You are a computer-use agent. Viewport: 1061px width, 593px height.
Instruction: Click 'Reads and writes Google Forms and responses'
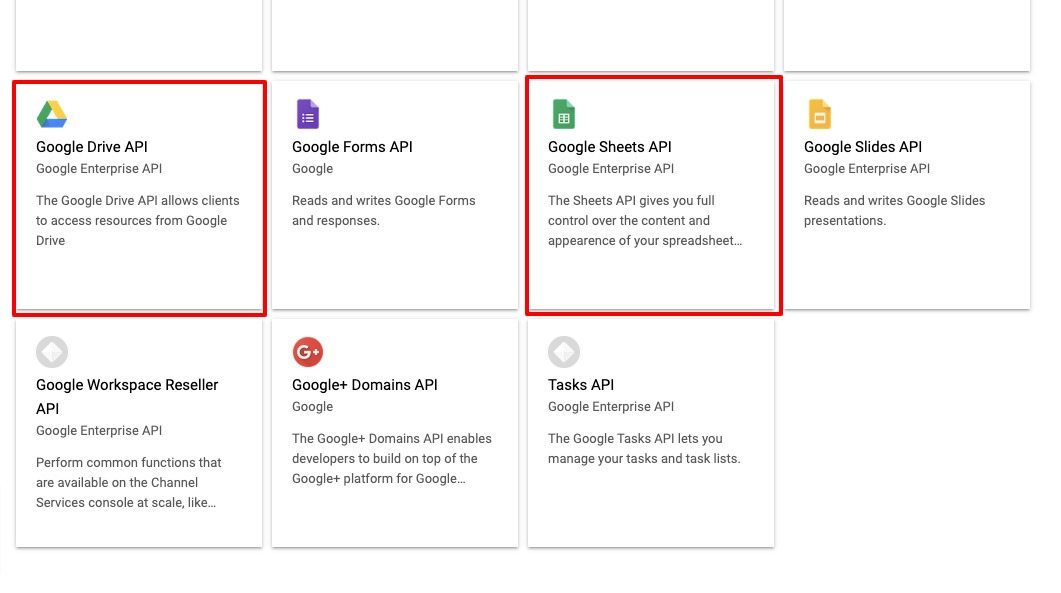[384, 211]
